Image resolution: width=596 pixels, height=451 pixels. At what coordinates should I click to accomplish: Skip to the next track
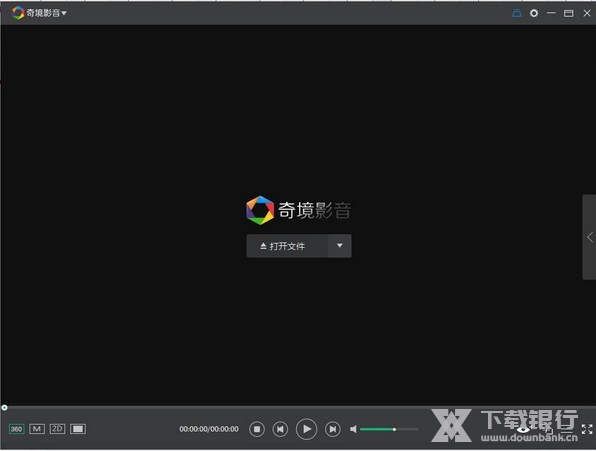pyautogui.click(x=333, y=429)
